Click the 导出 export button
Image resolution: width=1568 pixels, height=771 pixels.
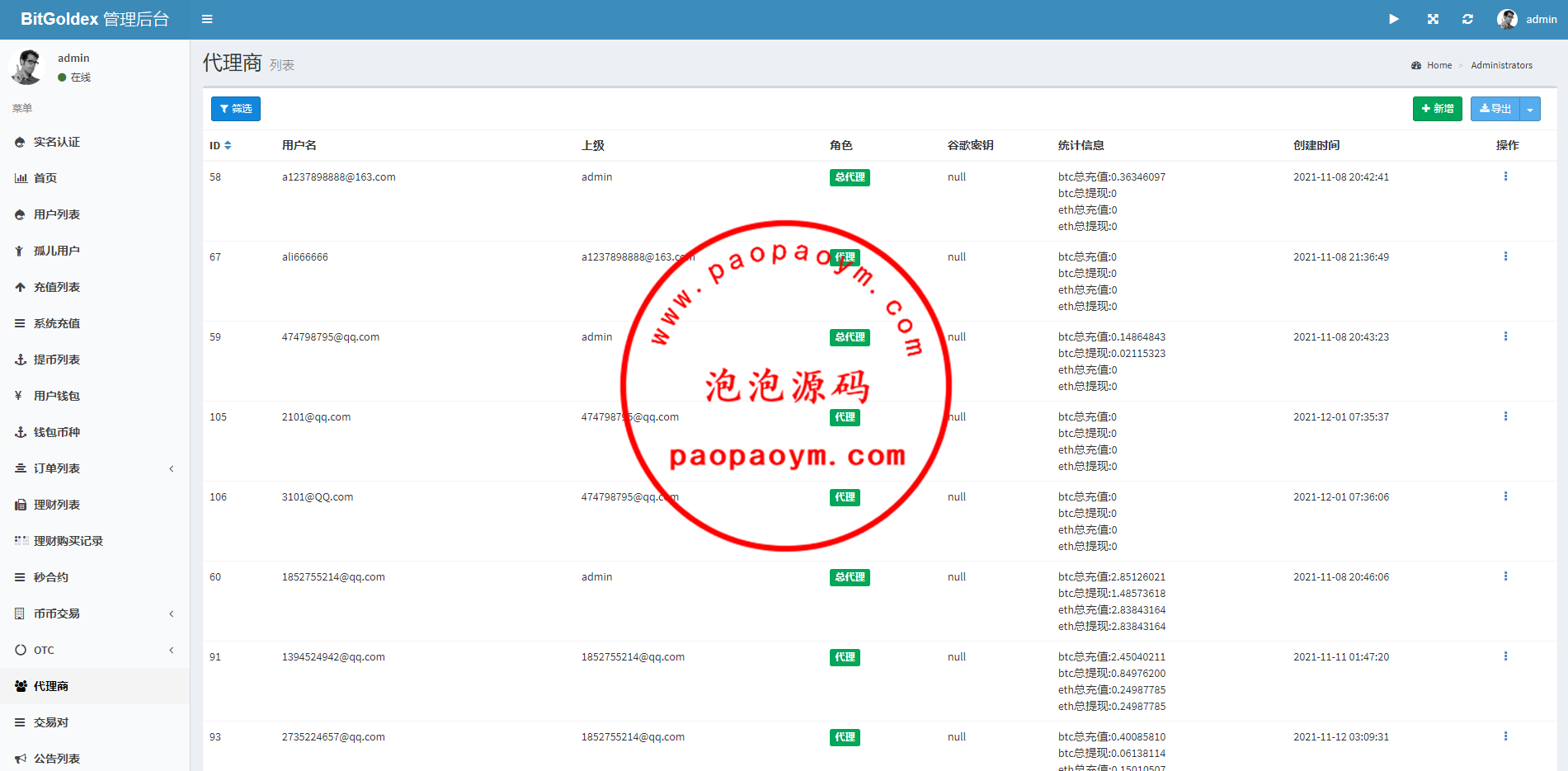point(1495,109)
